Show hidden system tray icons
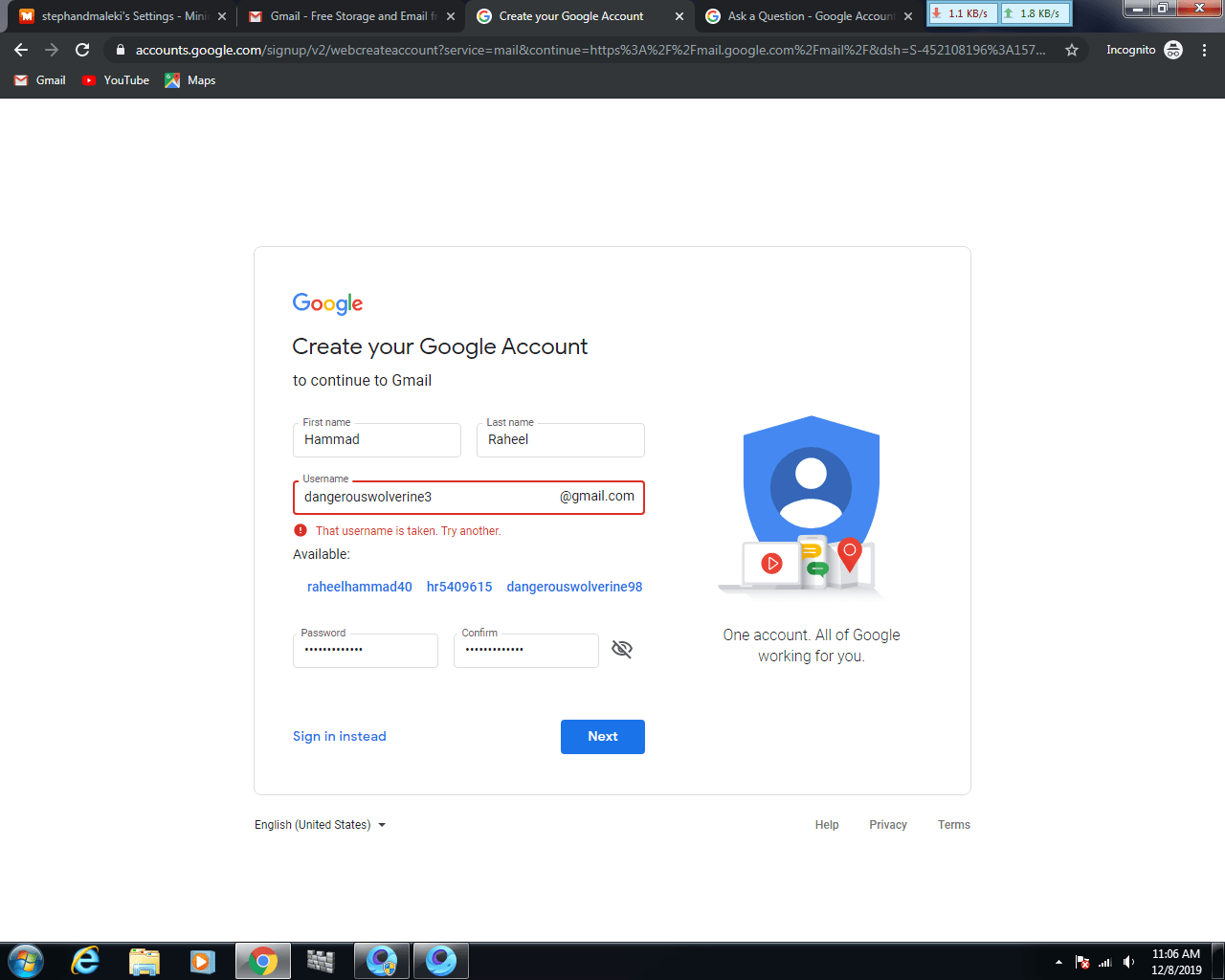The width and height of the screenshot is (1225, 980). [1058, 962]
